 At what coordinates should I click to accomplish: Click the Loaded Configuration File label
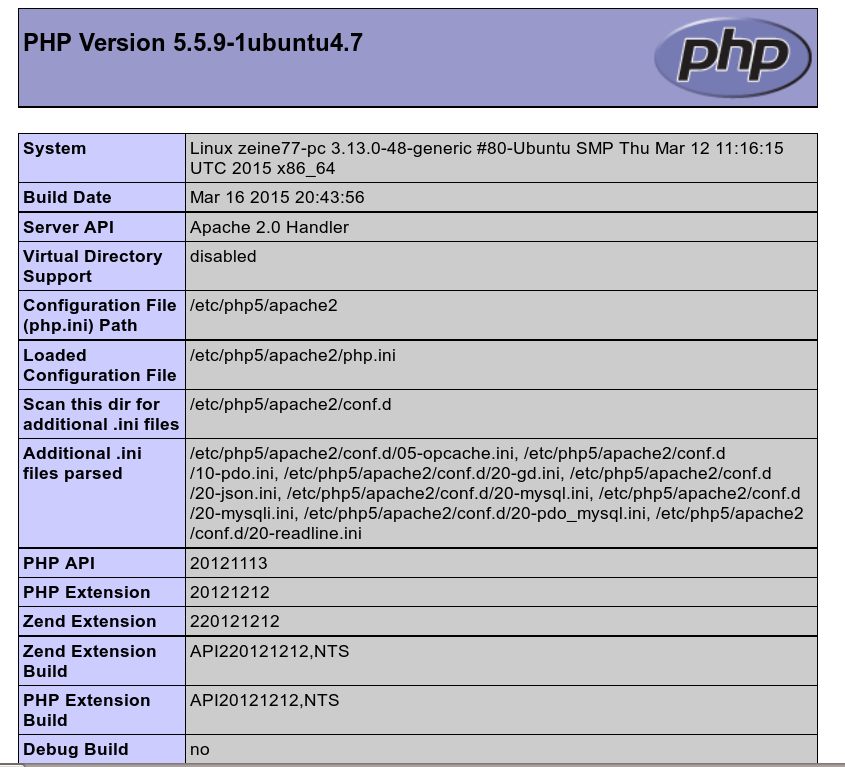point(99,365)
